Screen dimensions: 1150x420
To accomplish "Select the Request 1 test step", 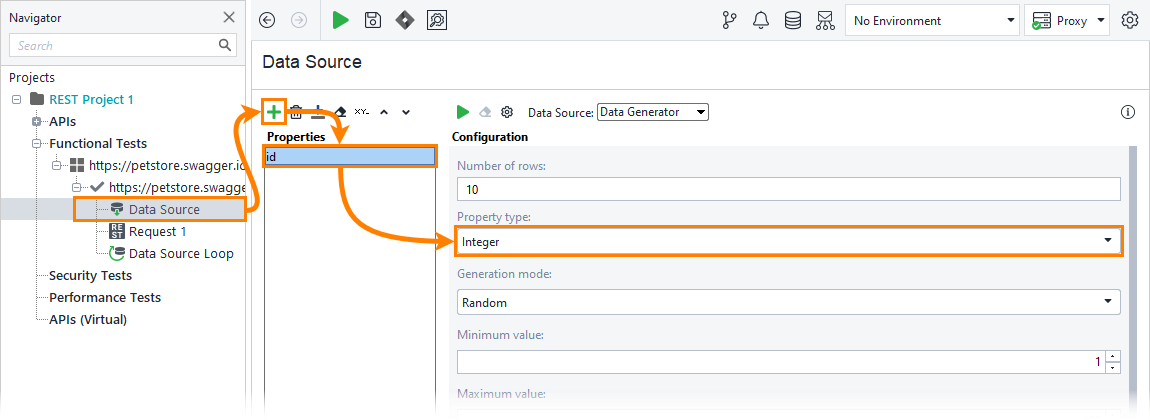I will tap(158, 232).
